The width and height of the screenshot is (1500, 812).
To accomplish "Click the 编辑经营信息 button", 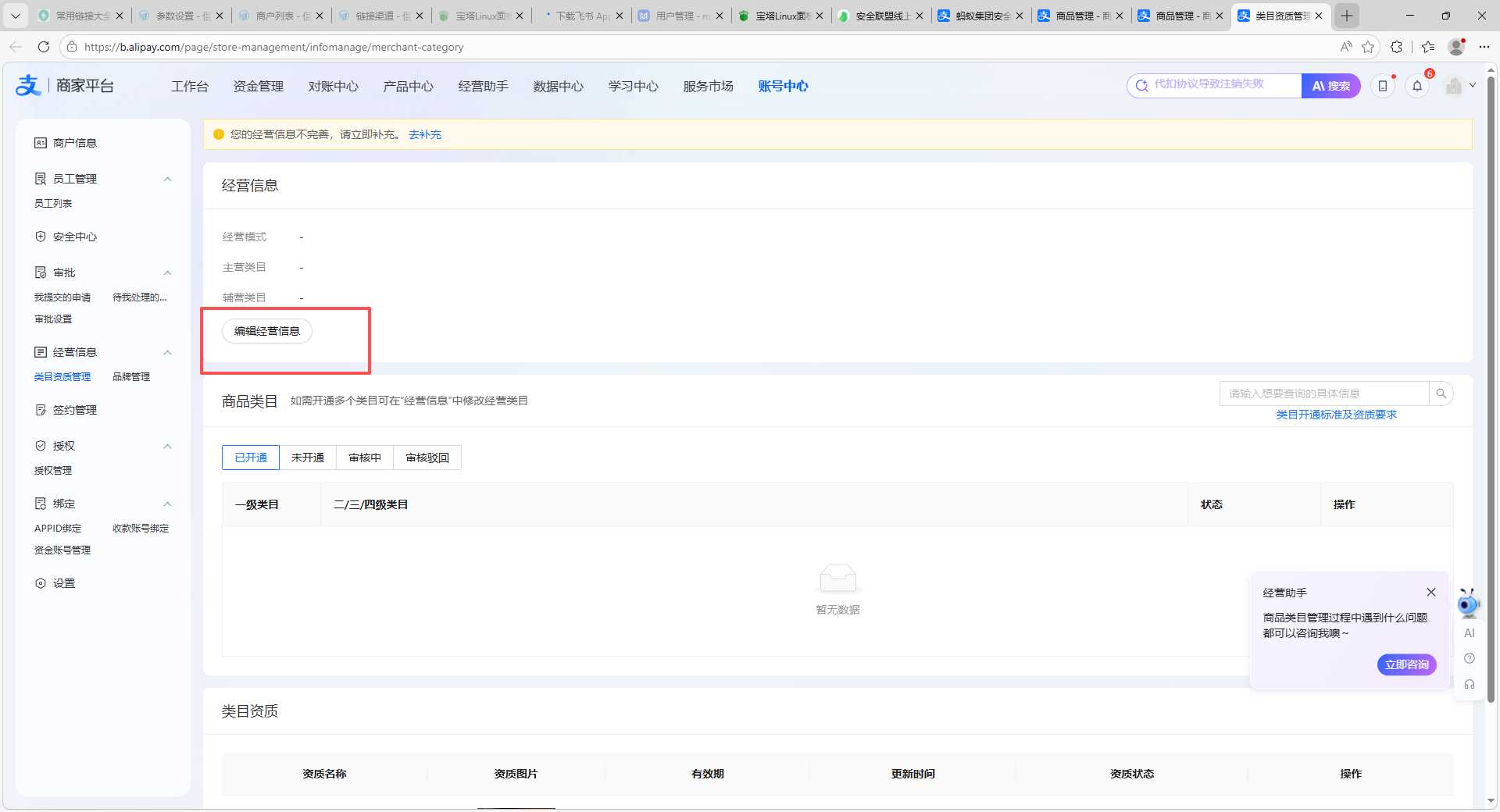I will pyautogui.click(x=266, y=331).
